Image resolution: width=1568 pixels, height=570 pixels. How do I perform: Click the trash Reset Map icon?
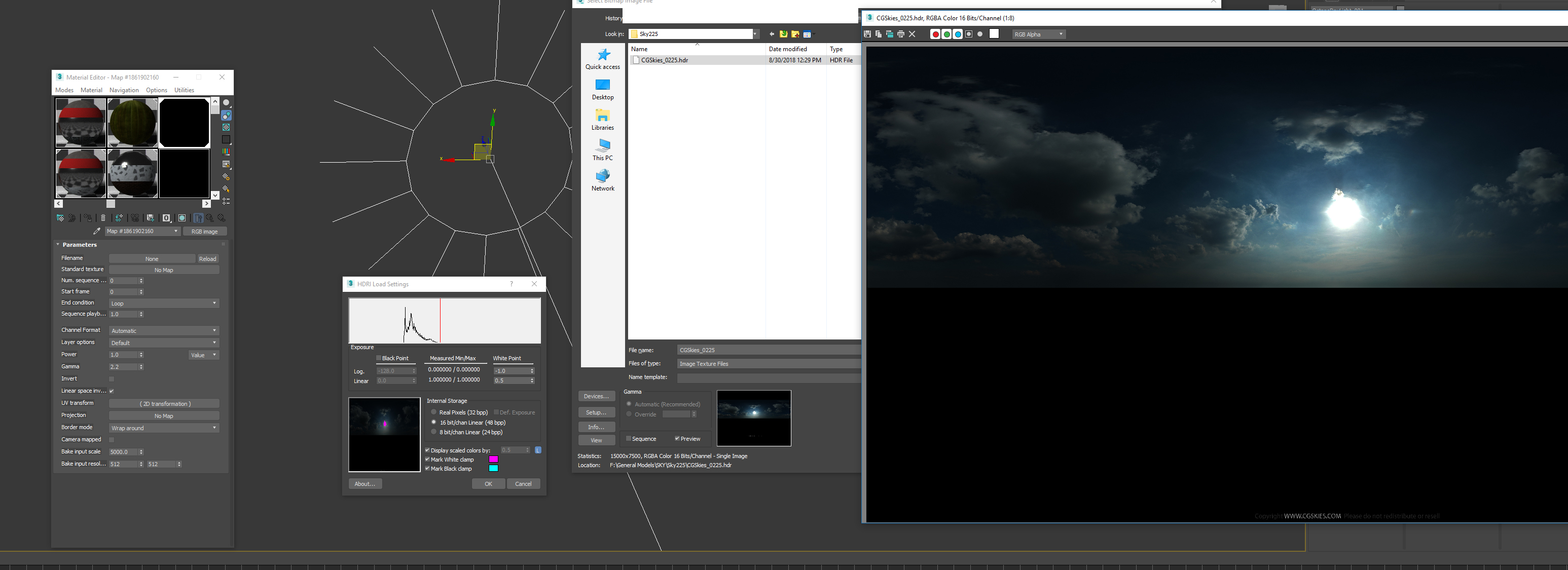103,218
